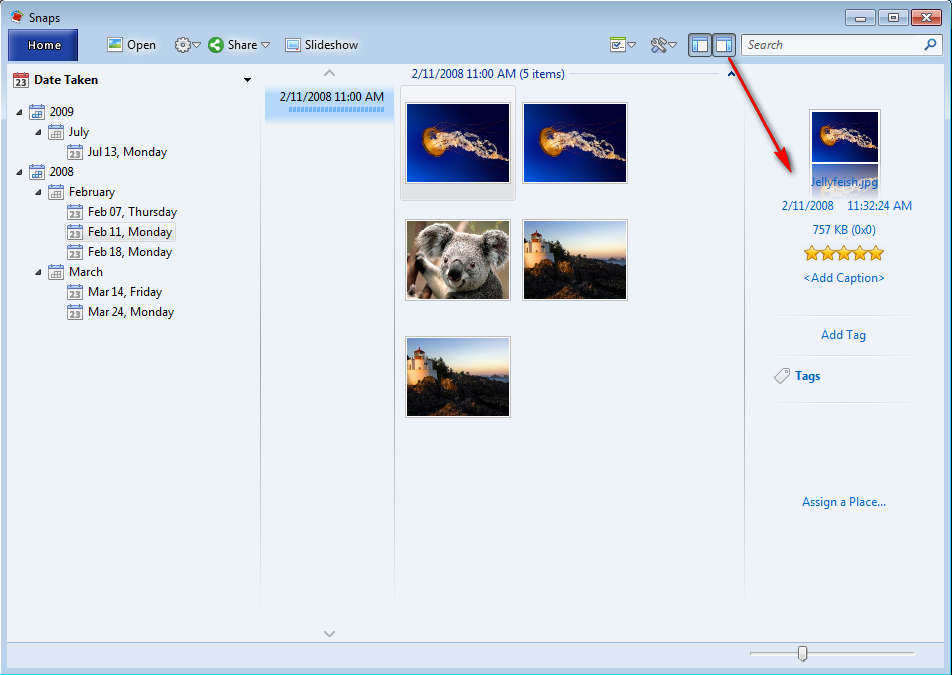Select Mar 14, Friday
This screenshot has height=675, width=952.
click(x=124, y=292)
